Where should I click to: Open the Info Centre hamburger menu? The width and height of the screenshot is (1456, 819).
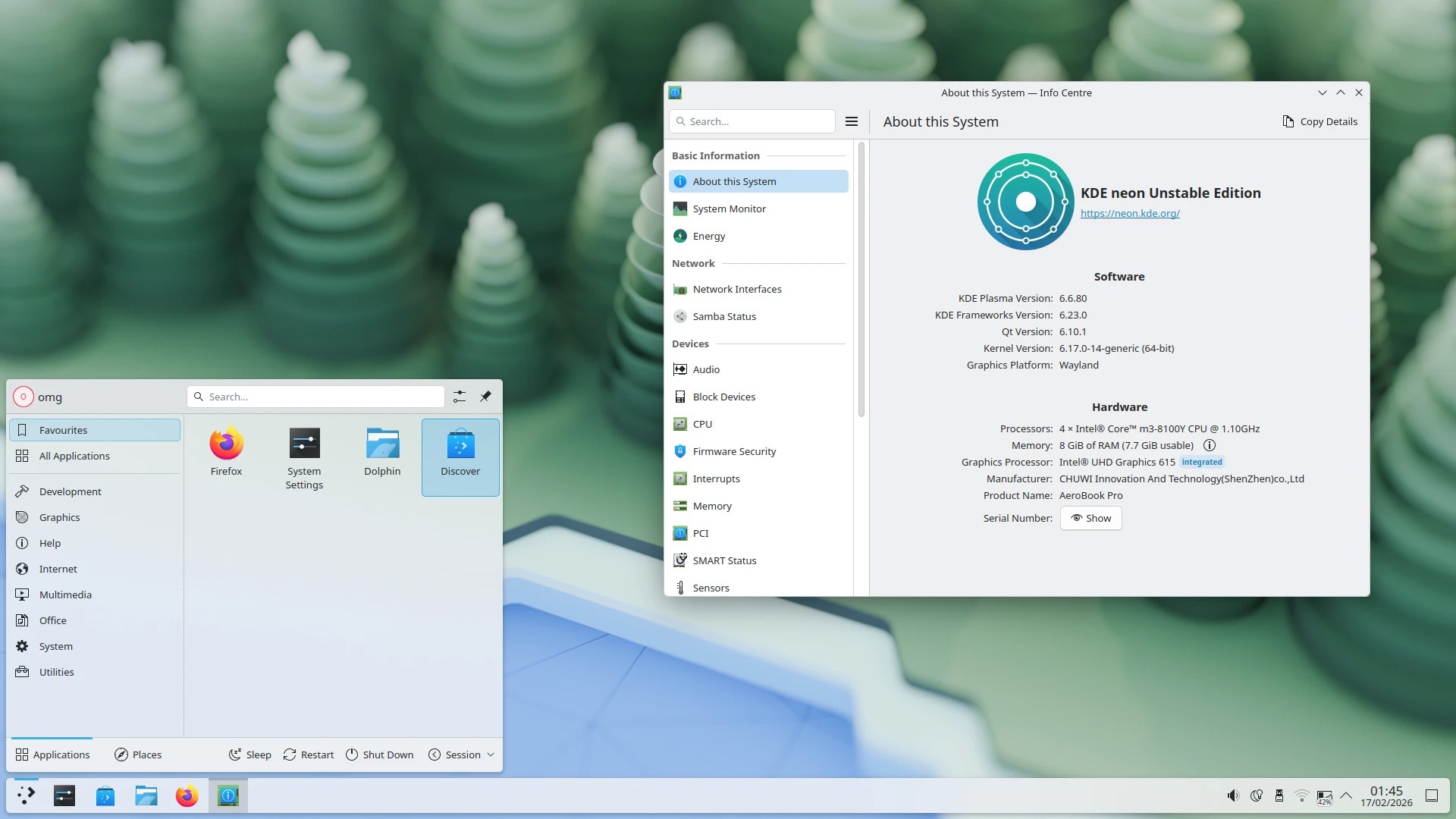[851, 121]
